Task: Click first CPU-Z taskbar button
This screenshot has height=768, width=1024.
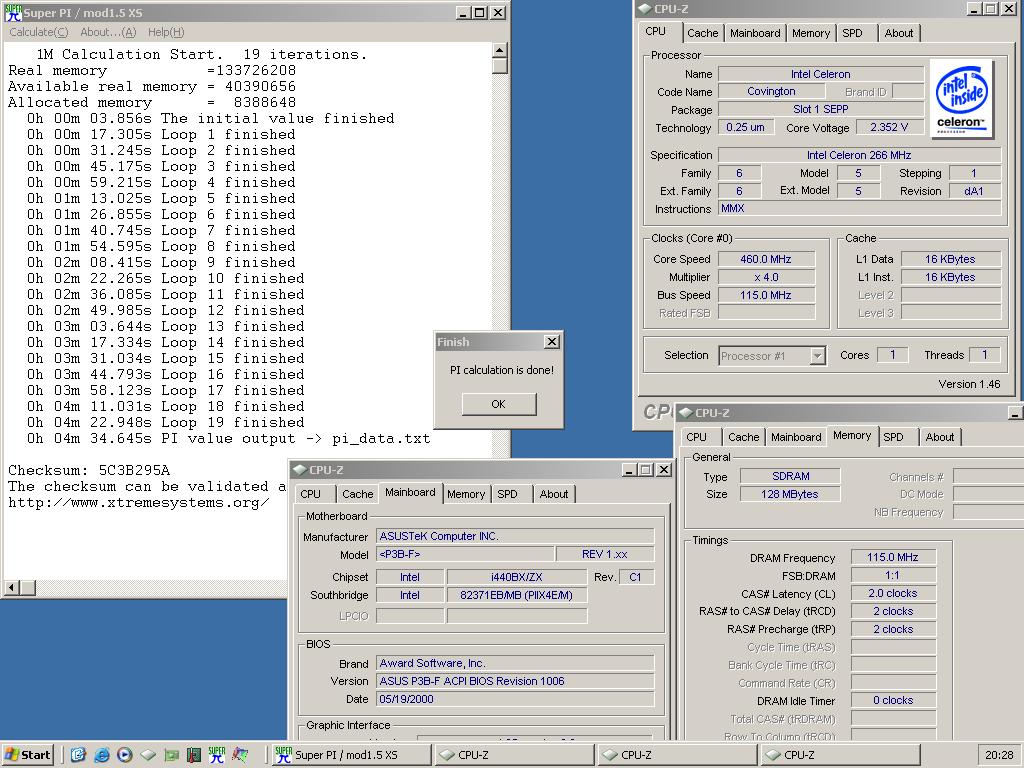Action: pyautogui.click(x=515, y=754)
